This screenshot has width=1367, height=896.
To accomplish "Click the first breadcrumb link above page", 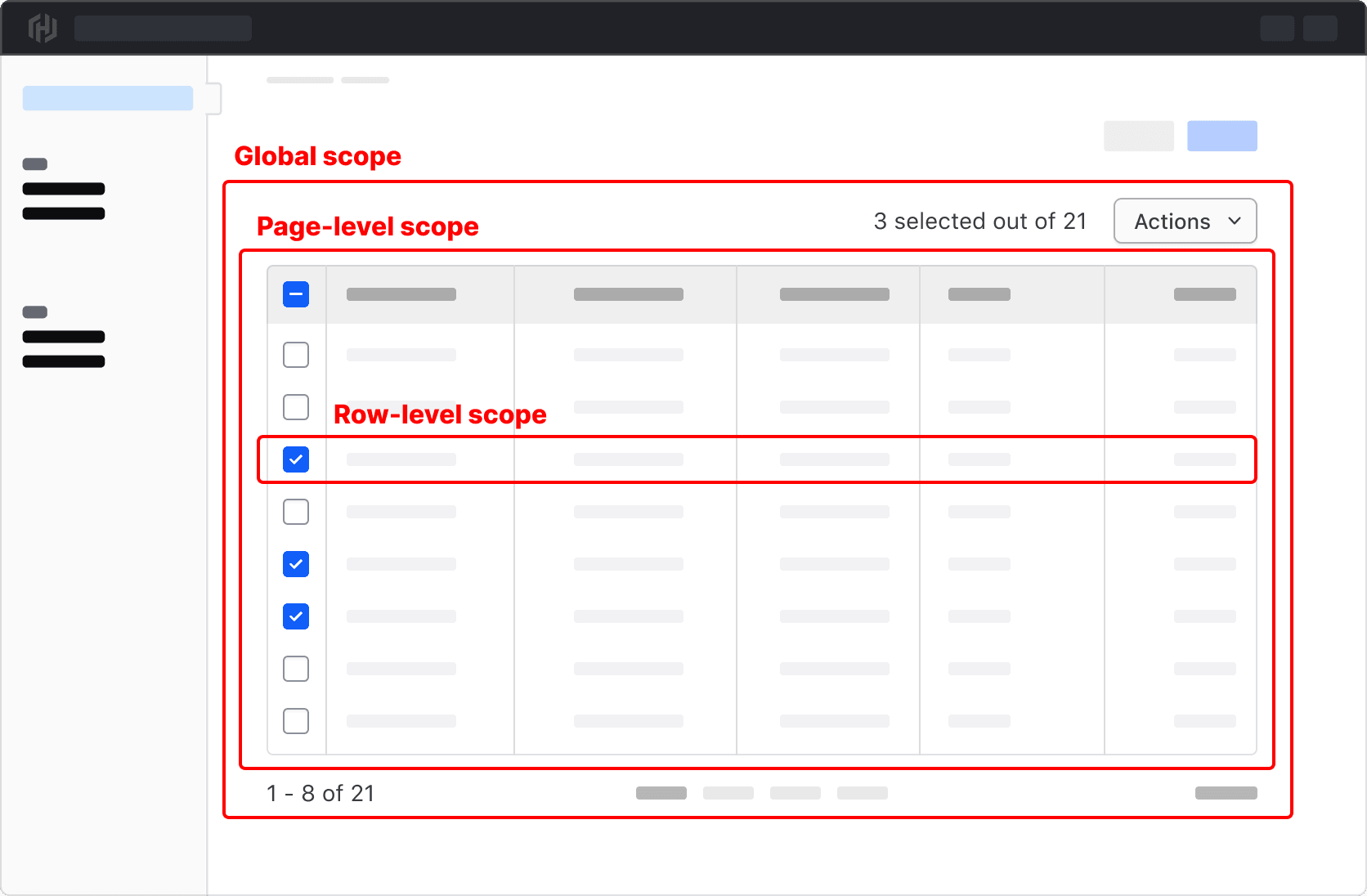I will click(299, 80).
